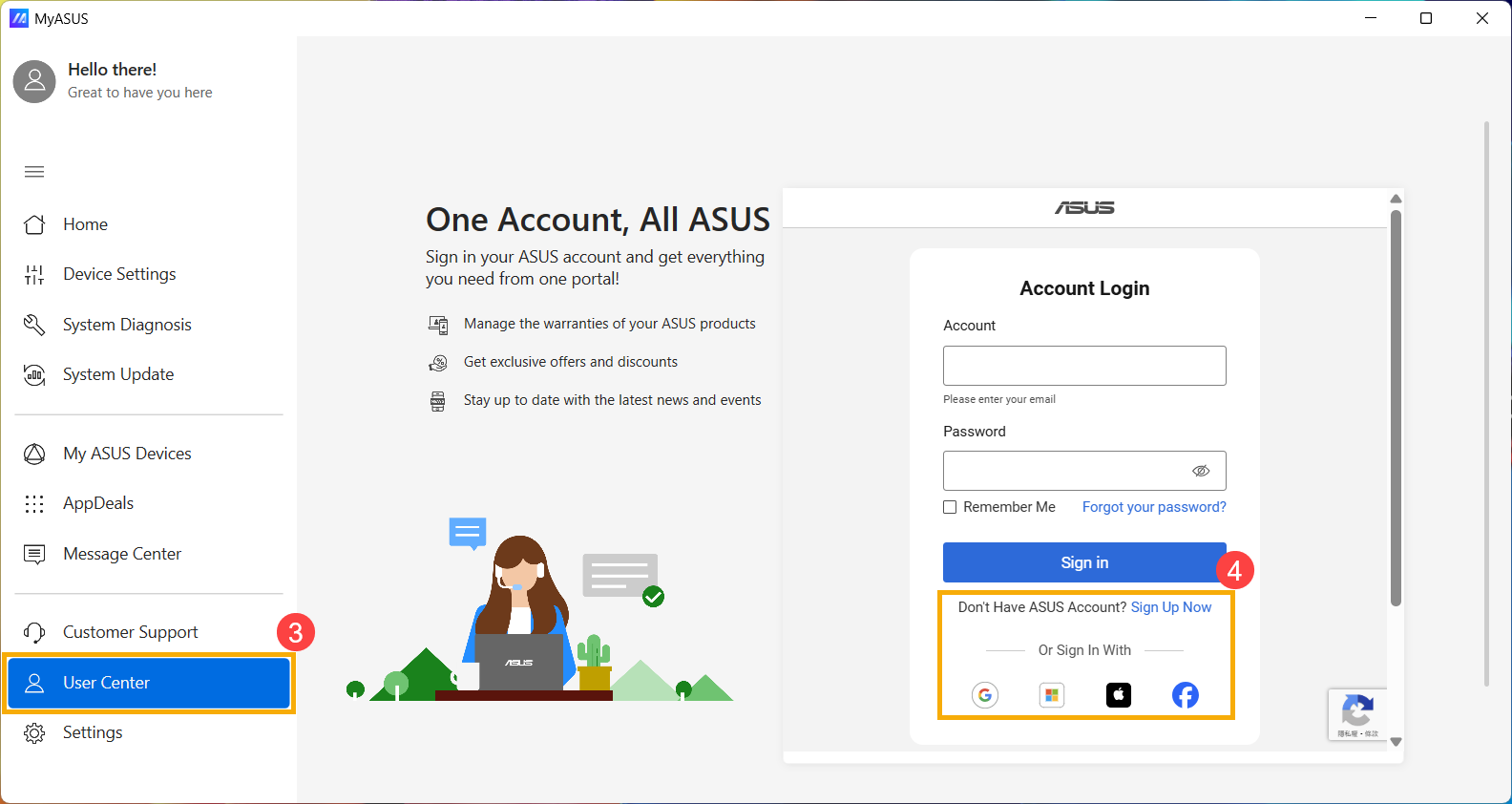Click the Settings gear icon
The height and width of the screenshot is (804, 1512).
[34, 732]
